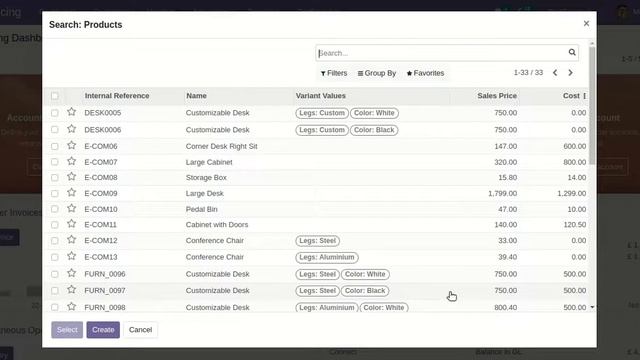Click the Legs: Custom tag on DESK0005
The width and height of the screenshot is (640, 360).
(x=322, y=113)
